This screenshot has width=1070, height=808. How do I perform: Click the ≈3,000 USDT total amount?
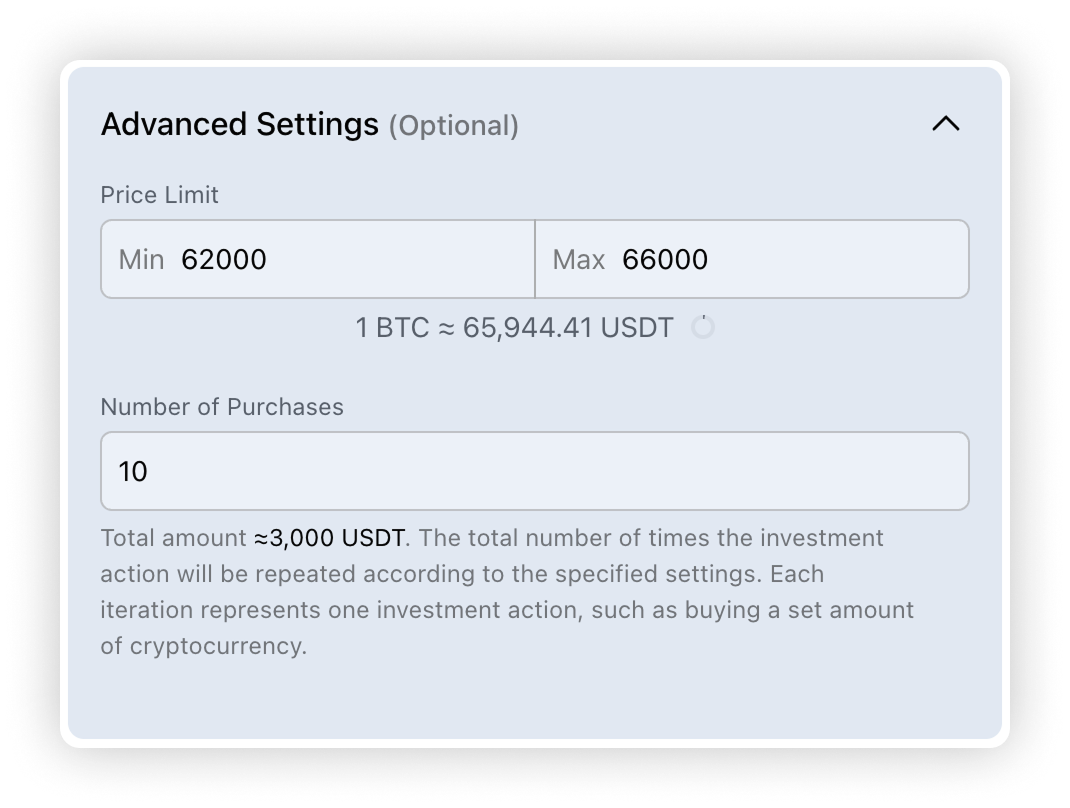pos(329,538)
